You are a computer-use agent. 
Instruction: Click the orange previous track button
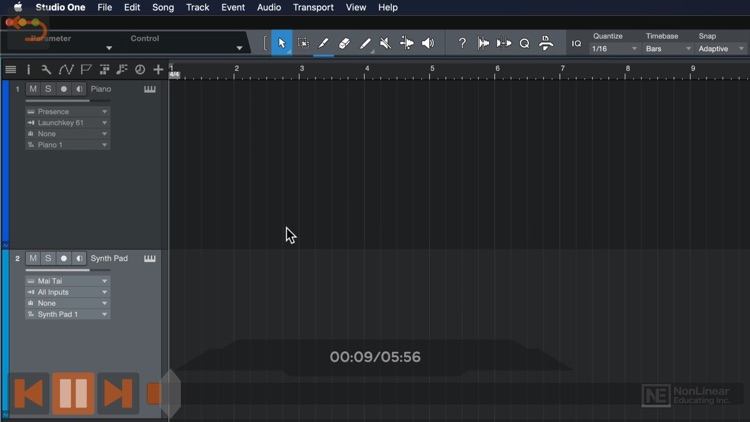pyautogui.click(x=29, y=394)
